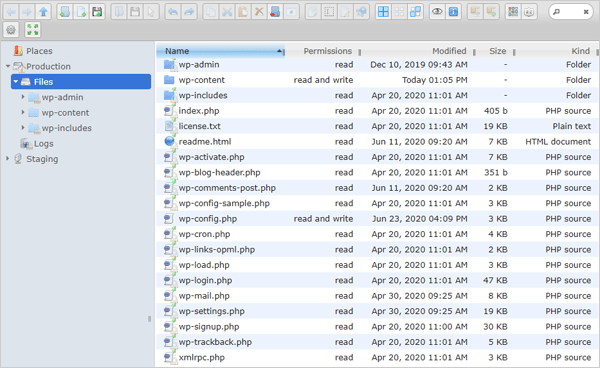Click the Select none icon
600x368 pixels.
(399, 12)
